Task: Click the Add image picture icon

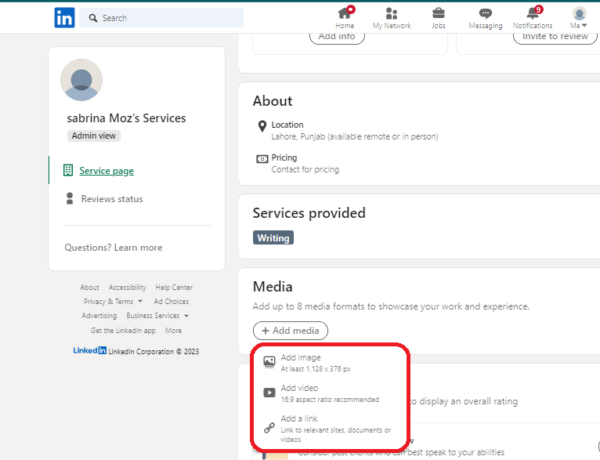Action: click(x=269, y=361)
